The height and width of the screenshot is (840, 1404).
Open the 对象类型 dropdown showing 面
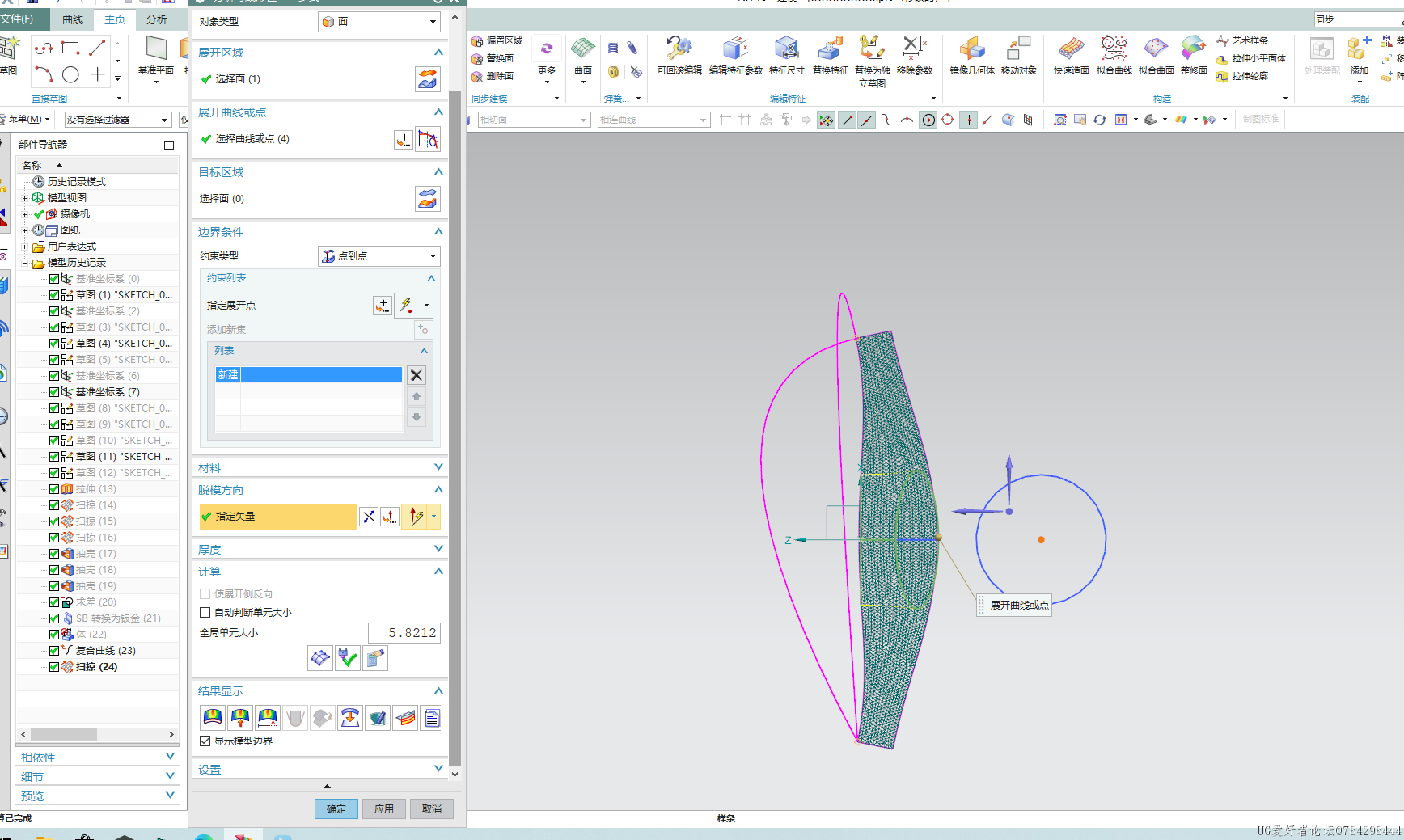tap(378, 22)
